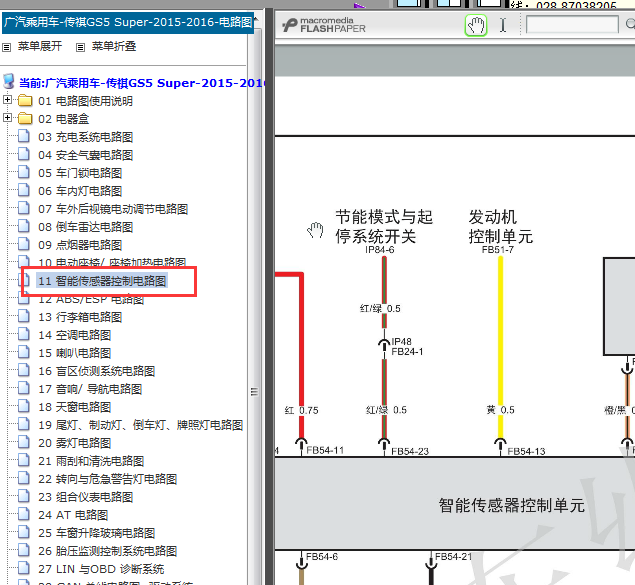The height and width of the screenshot is (585, 635).
Task: Open 09 点烟器电路图
Action: [80, 245]
